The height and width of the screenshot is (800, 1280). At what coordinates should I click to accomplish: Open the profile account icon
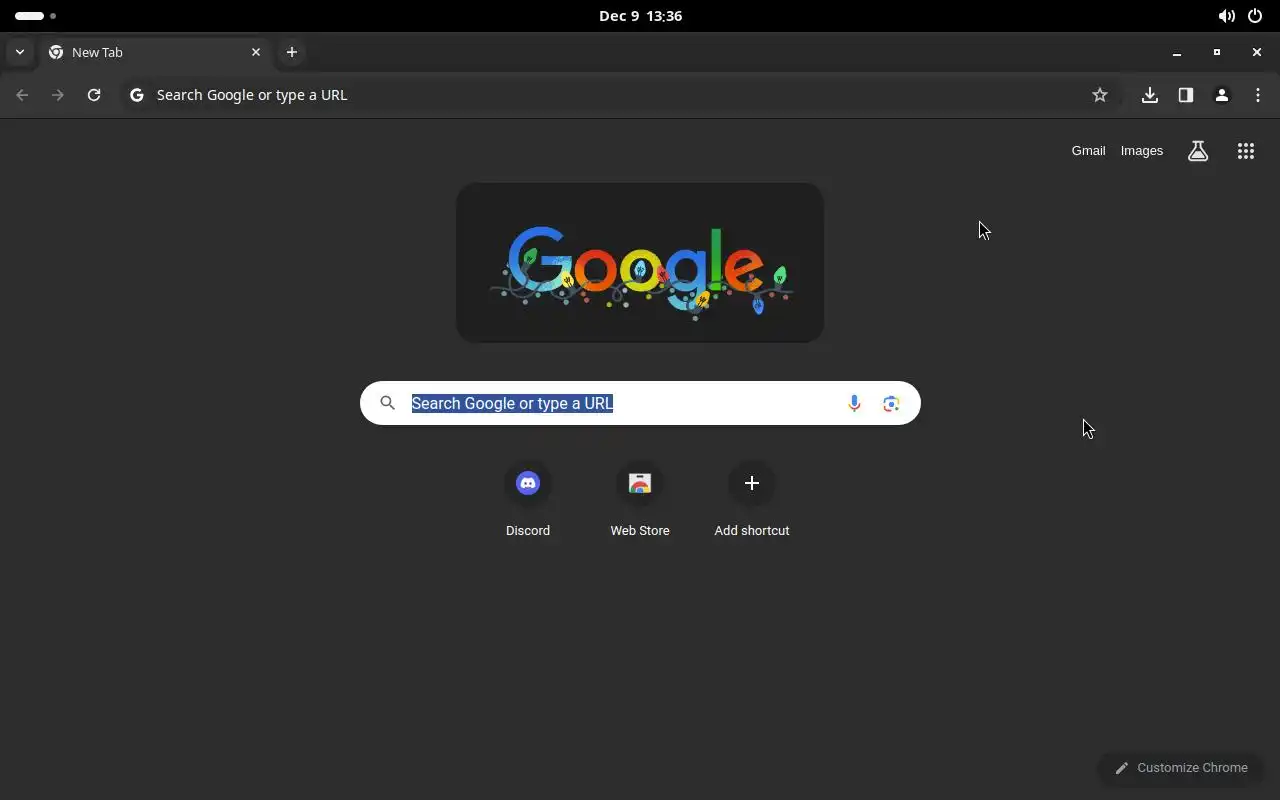coord(1222,95)
